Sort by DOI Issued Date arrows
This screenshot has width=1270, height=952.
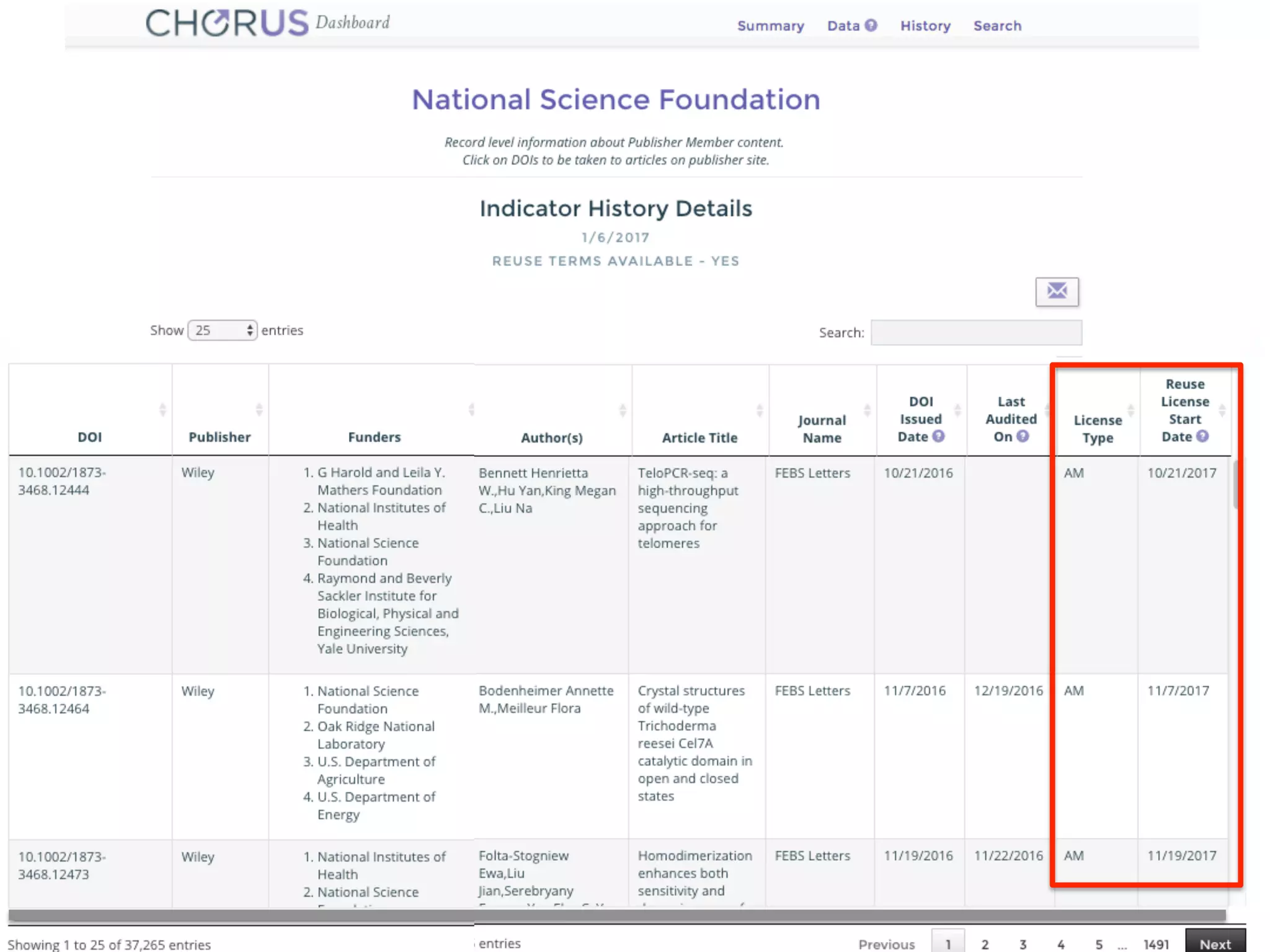(957, 410)
